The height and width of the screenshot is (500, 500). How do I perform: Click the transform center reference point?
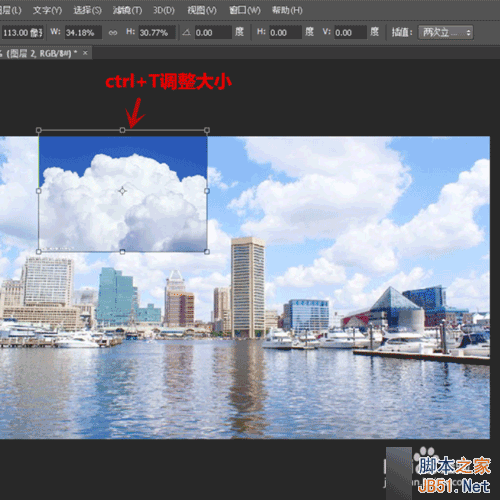(x=122, y=191)
